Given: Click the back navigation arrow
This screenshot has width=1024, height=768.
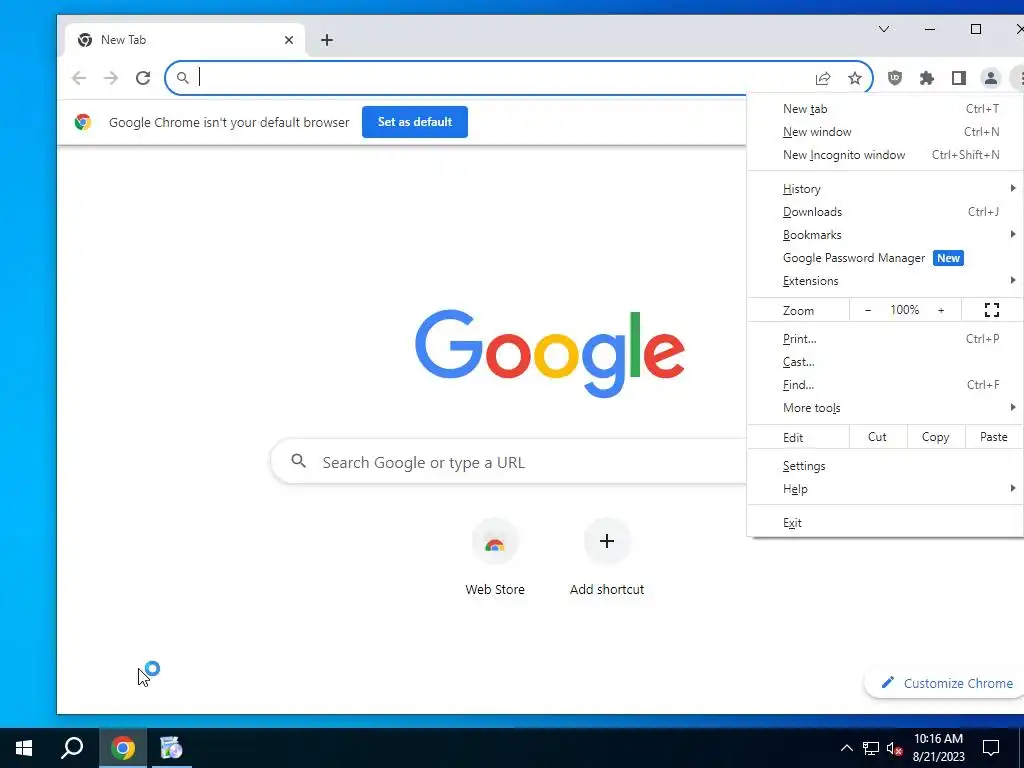Looking at the screenshot, I should 79,78.
